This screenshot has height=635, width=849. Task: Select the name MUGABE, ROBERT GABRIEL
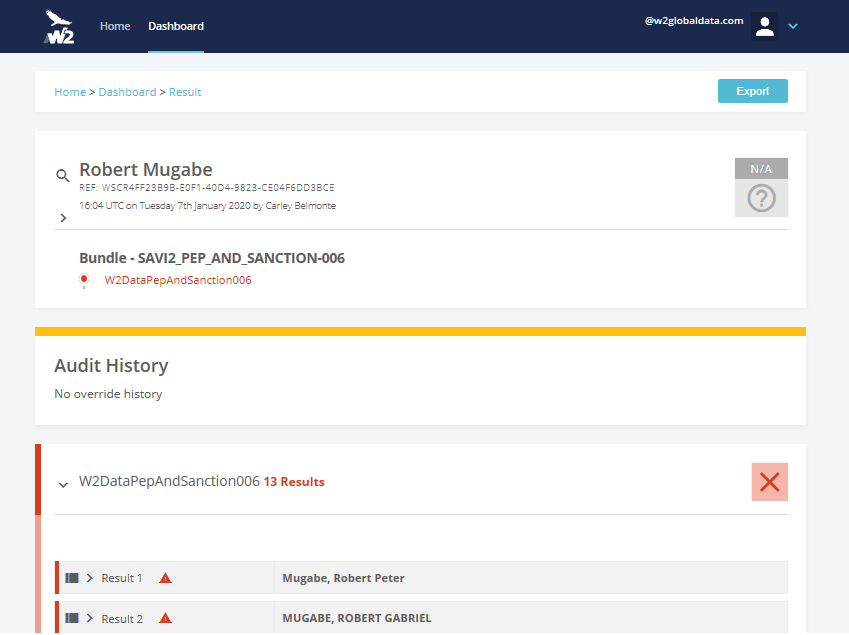coord(357,618)
